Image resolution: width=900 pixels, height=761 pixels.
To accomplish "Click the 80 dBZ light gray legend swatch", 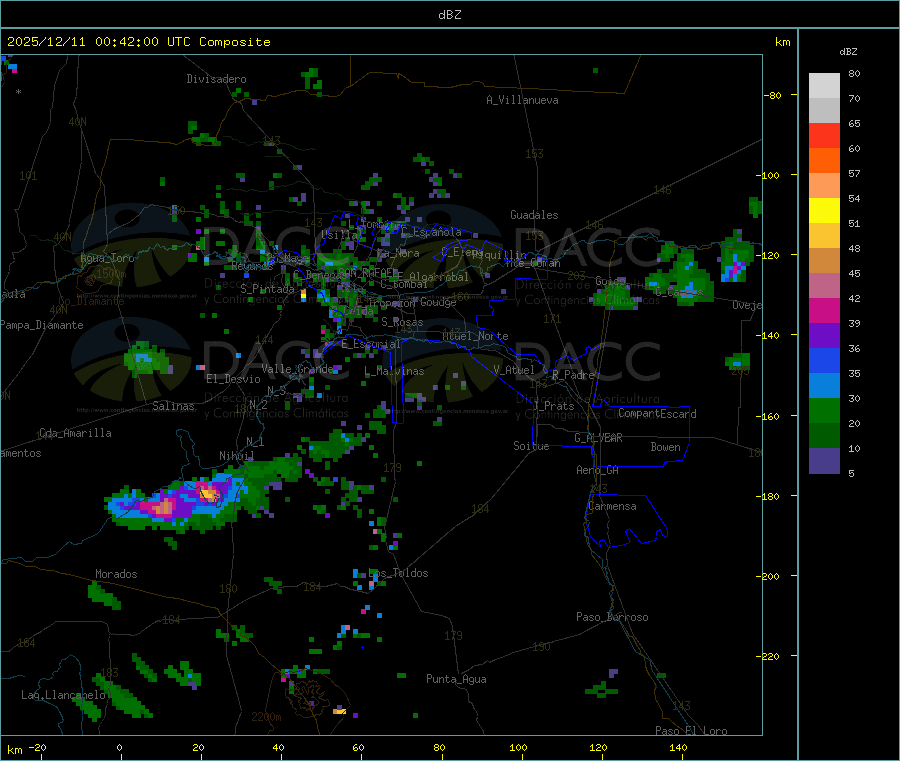I will [x=824, y=86].
